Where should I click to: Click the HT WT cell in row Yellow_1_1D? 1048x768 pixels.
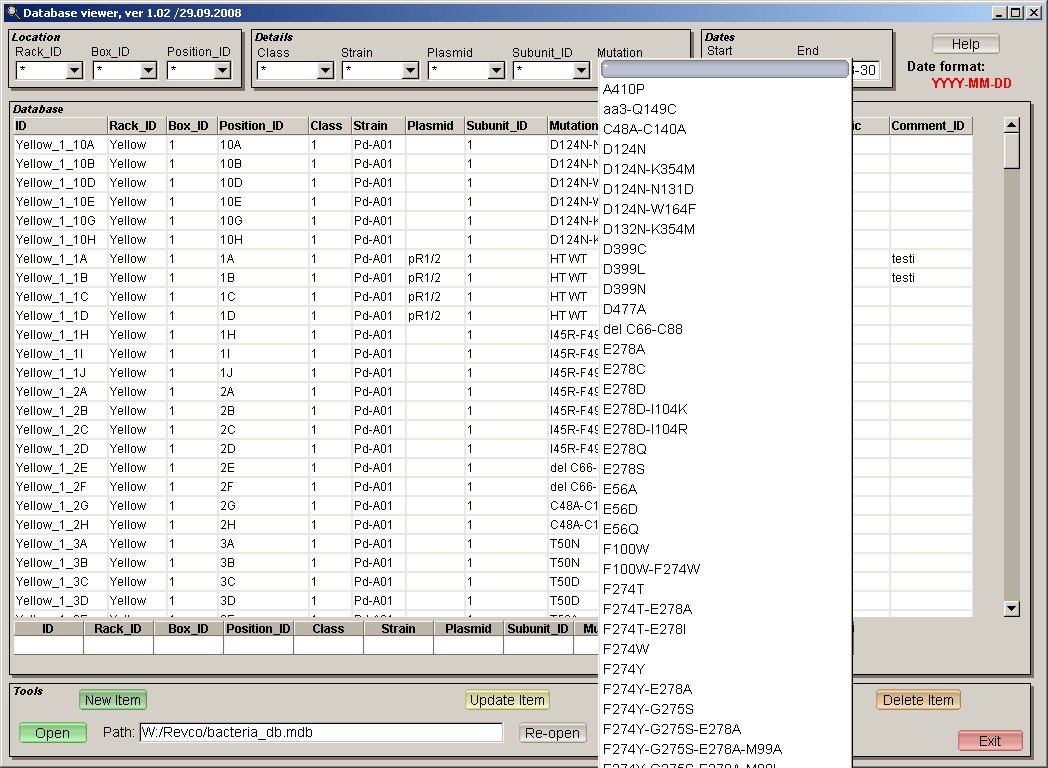point(573,316)
